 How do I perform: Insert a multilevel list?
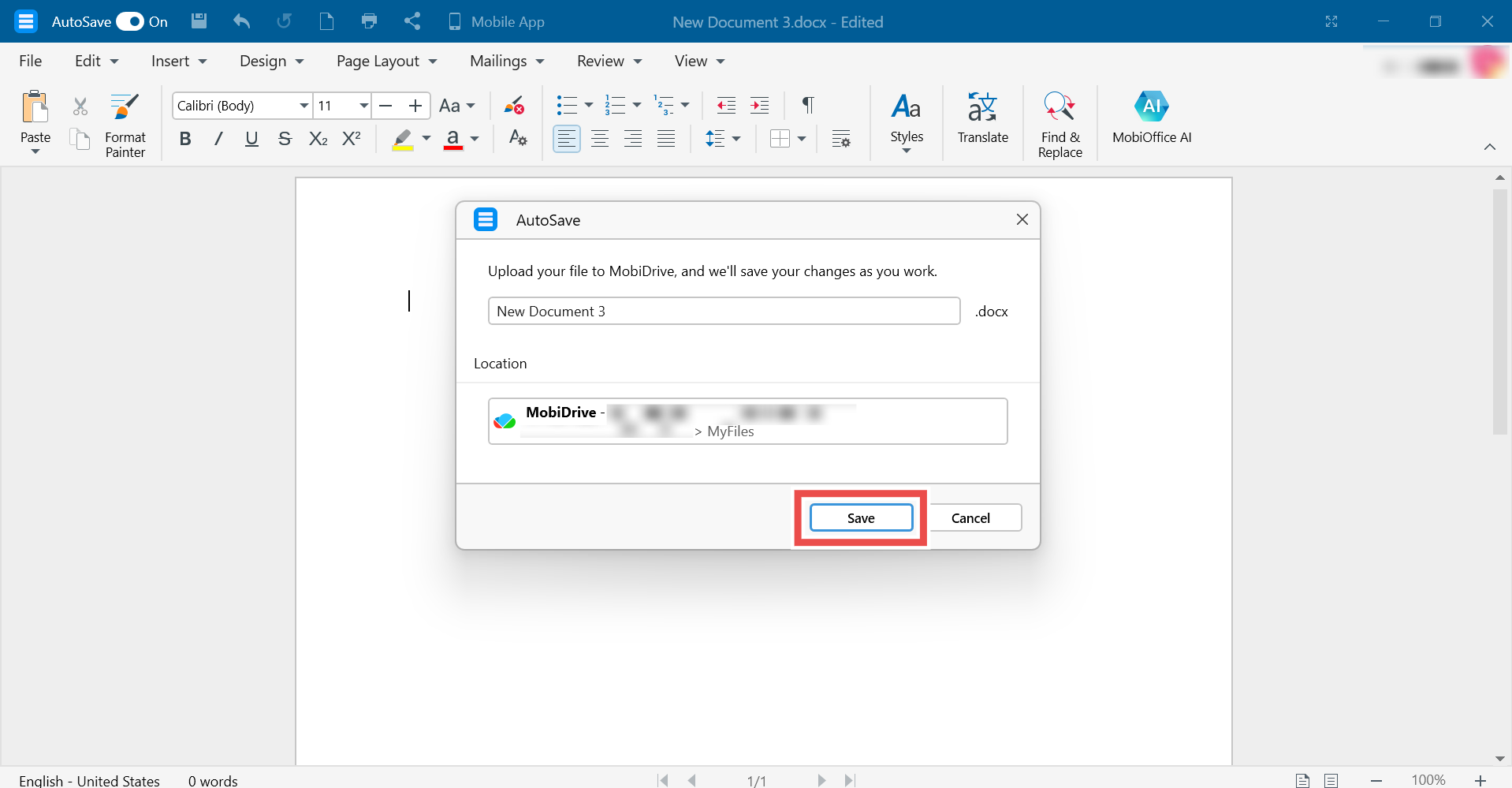tap(664, 106)
